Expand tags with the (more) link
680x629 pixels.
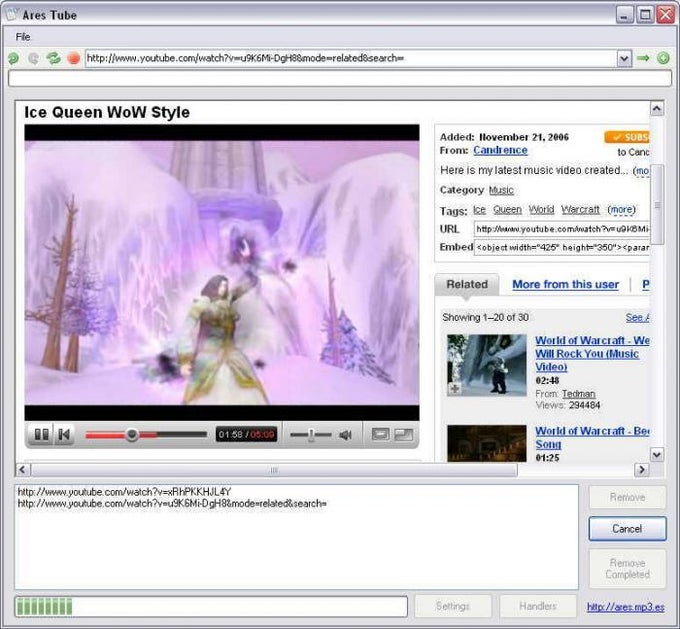[621, 210]
